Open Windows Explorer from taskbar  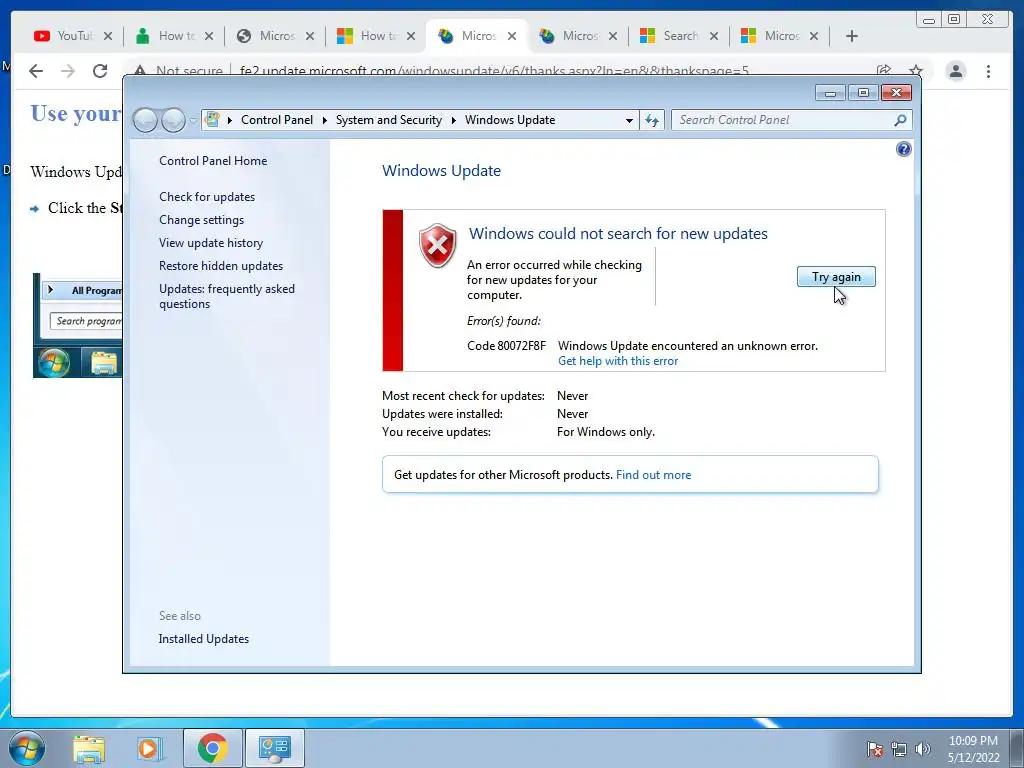pos(89,748)
